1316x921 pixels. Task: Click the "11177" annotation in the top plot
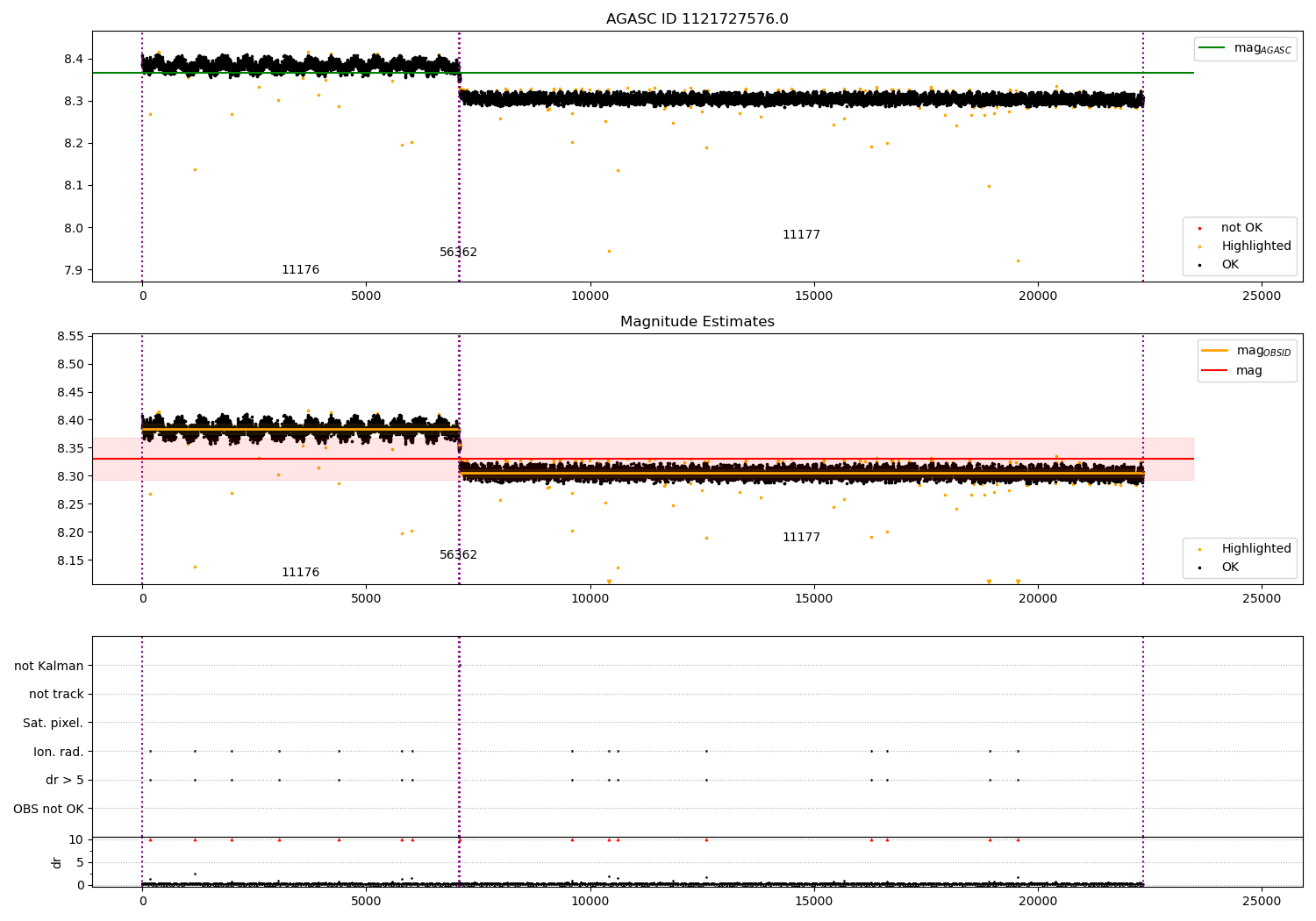click(x=801, y=235)
